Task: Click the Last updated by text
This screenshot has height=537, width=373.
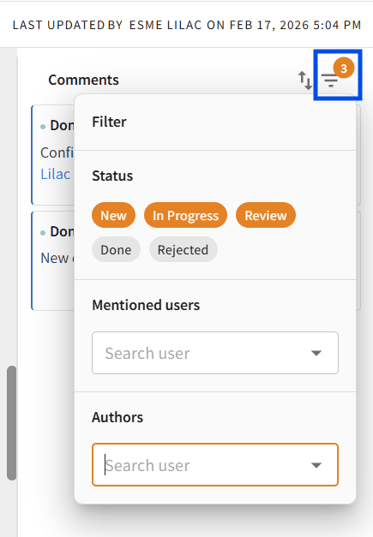Action: pyautogui.click(x=187, y=25)
